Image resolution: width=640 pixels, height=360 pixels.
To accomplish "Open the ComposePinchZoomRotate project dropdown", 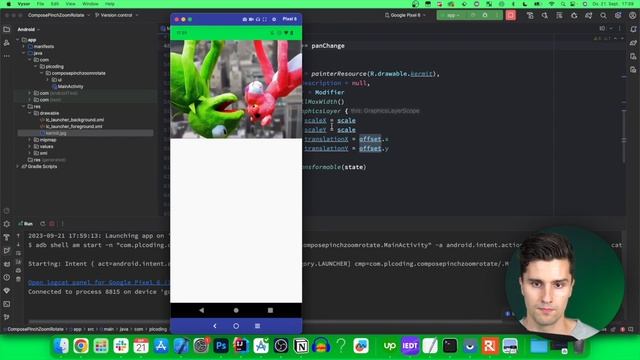I will click(59, 15).
